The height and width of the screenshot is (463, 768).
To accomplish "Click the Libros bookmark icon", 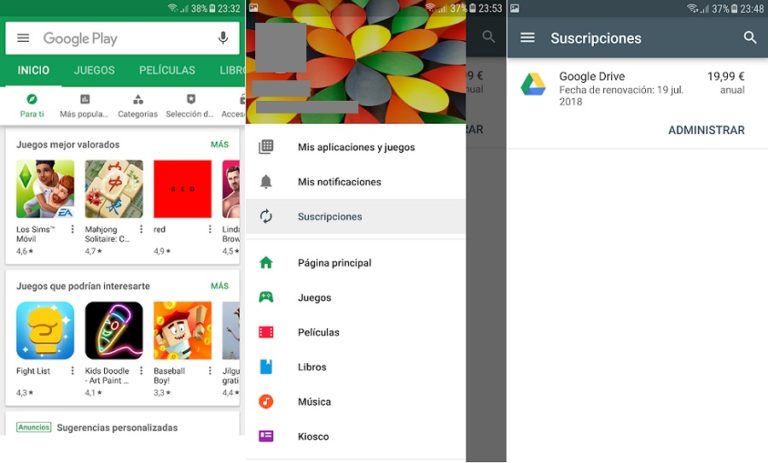I will tap(266, 366).
